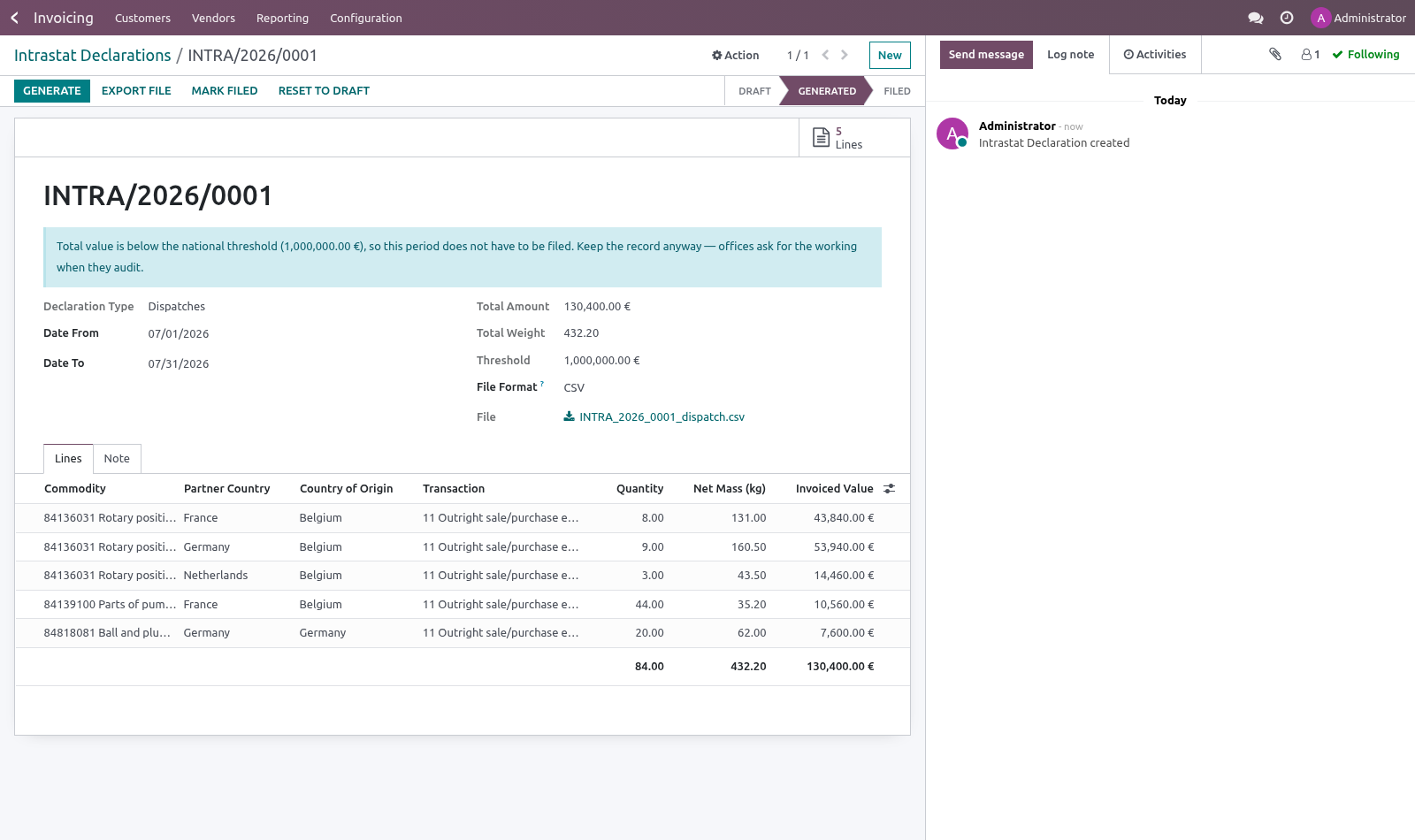The width and height of the screenshot is (1415, 840).
Task: Open the Vendors menu
Action: (213, 18)
